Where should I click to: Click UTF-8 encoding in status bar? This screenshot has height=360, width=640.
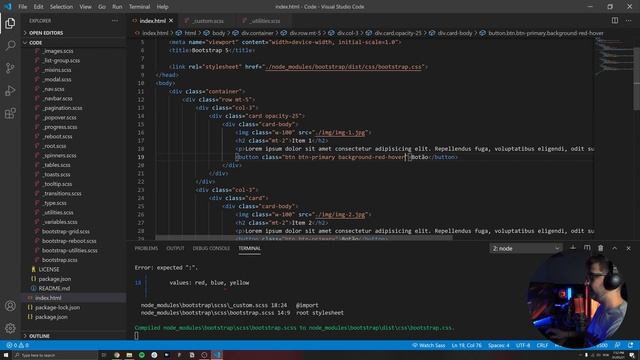523,345
